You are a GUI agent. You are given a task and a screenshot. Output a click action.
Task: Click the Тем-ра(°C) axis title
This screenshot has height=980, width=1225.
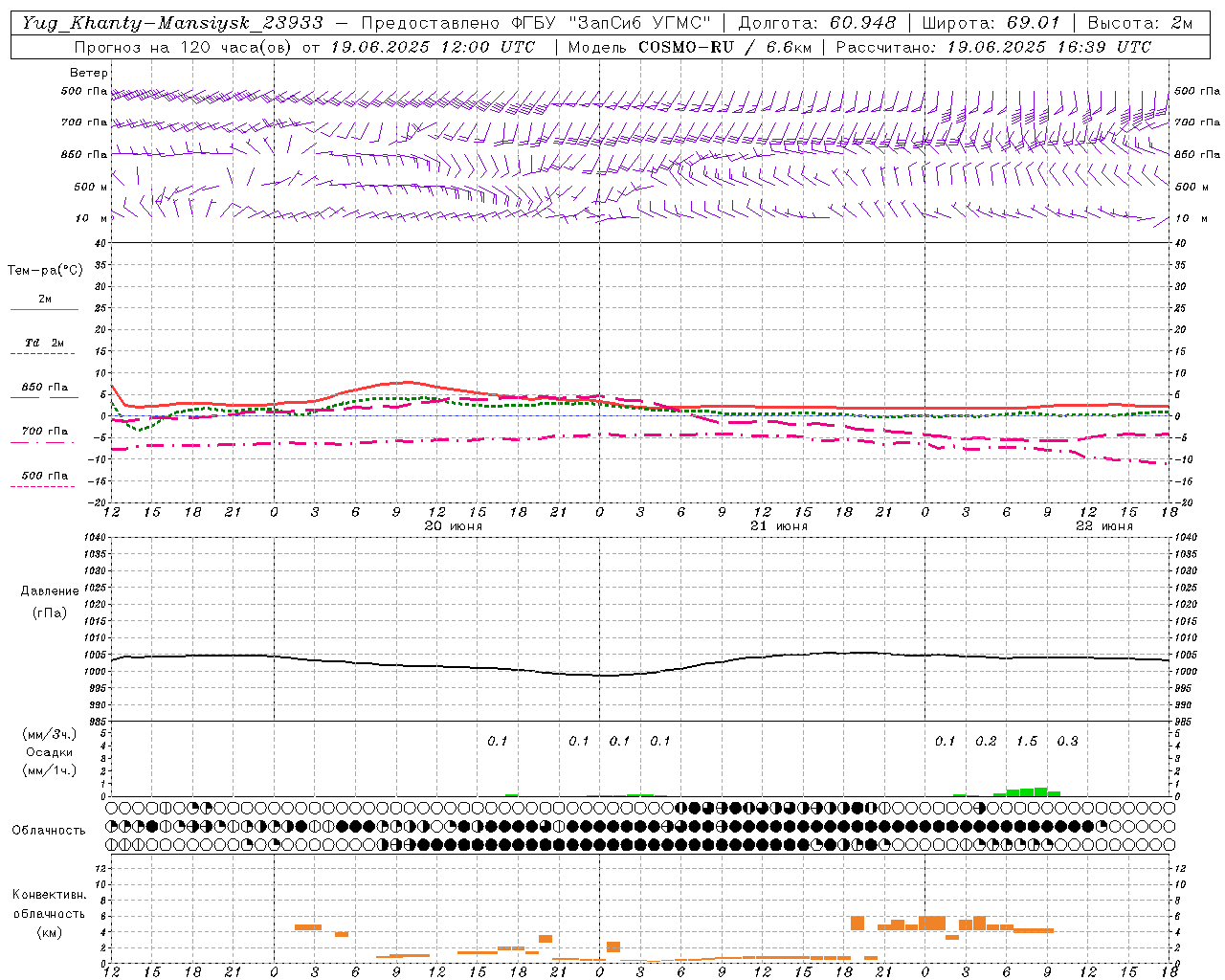click(x=45, y=271)
